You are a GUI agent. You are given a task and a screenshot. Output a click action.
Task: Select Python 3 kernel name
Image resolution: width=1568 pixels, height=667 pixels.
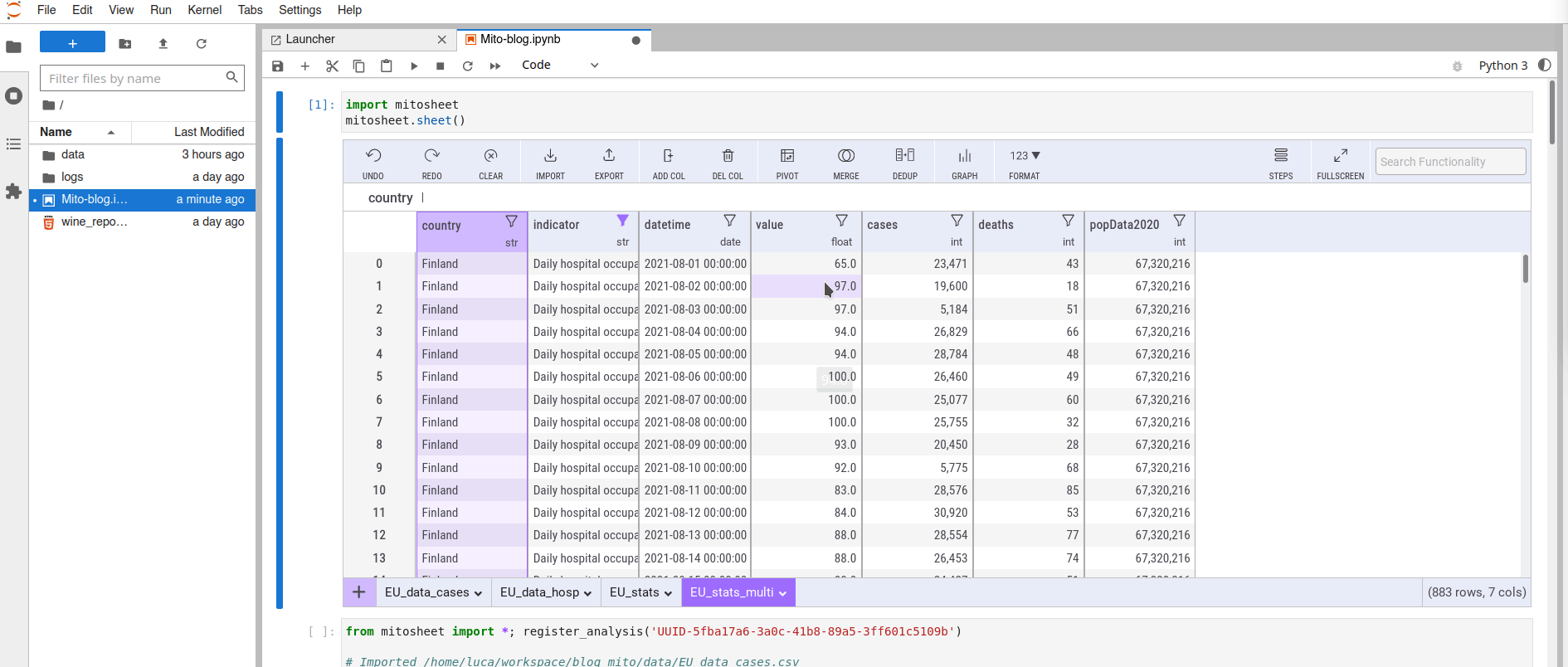[x=1502, y=66]
